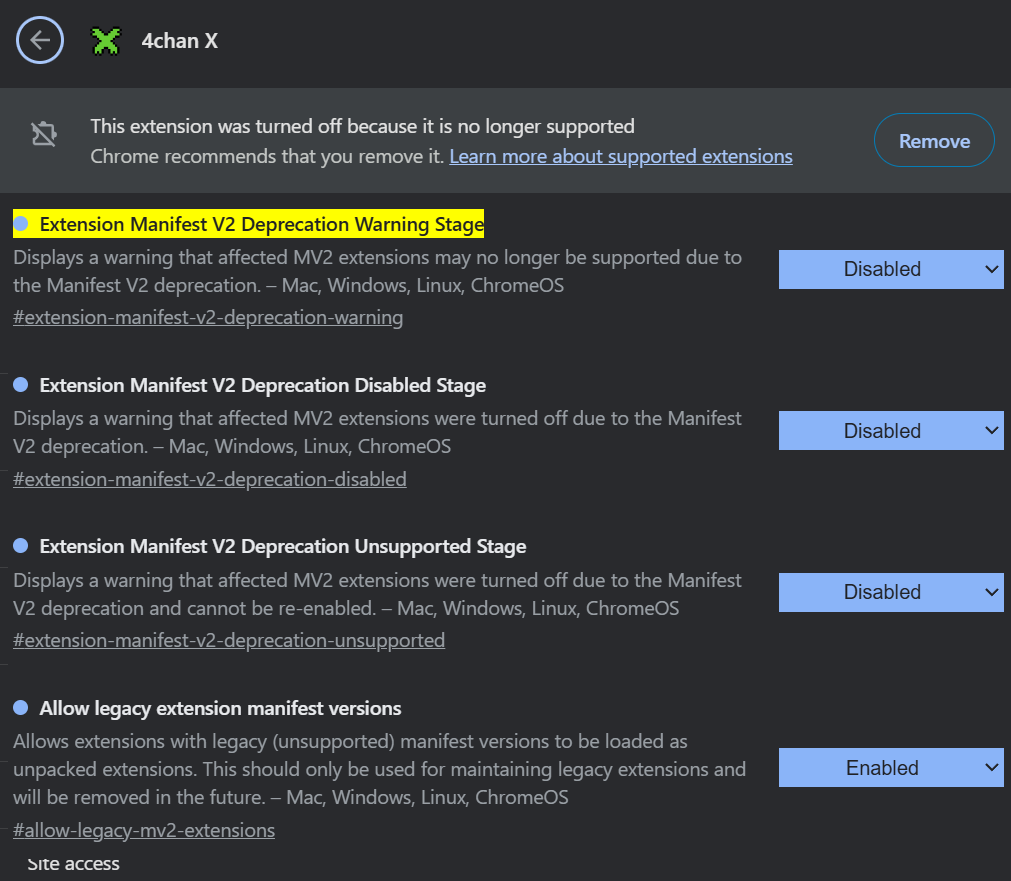Select Allow legacy extension manifest versions title
Viewport: 1011px width, 881px height.
220,708
